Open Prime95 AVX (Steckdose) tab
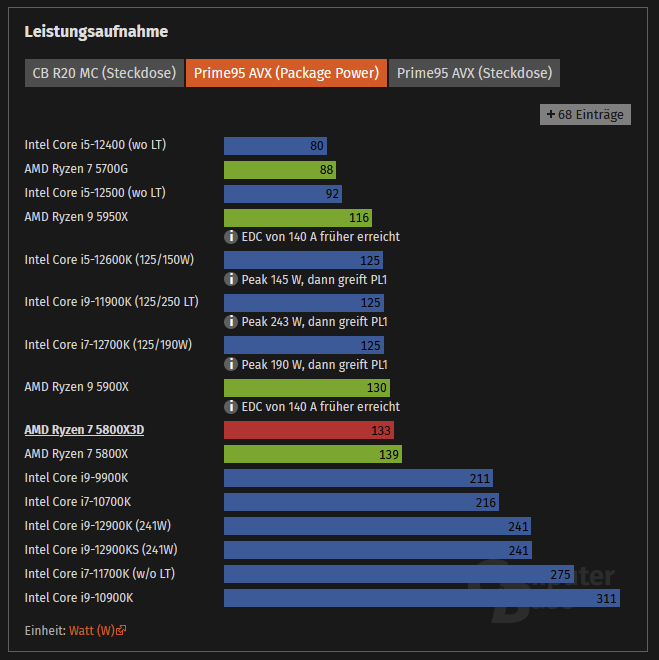This screenshot has height=660, width=659. 474,73
